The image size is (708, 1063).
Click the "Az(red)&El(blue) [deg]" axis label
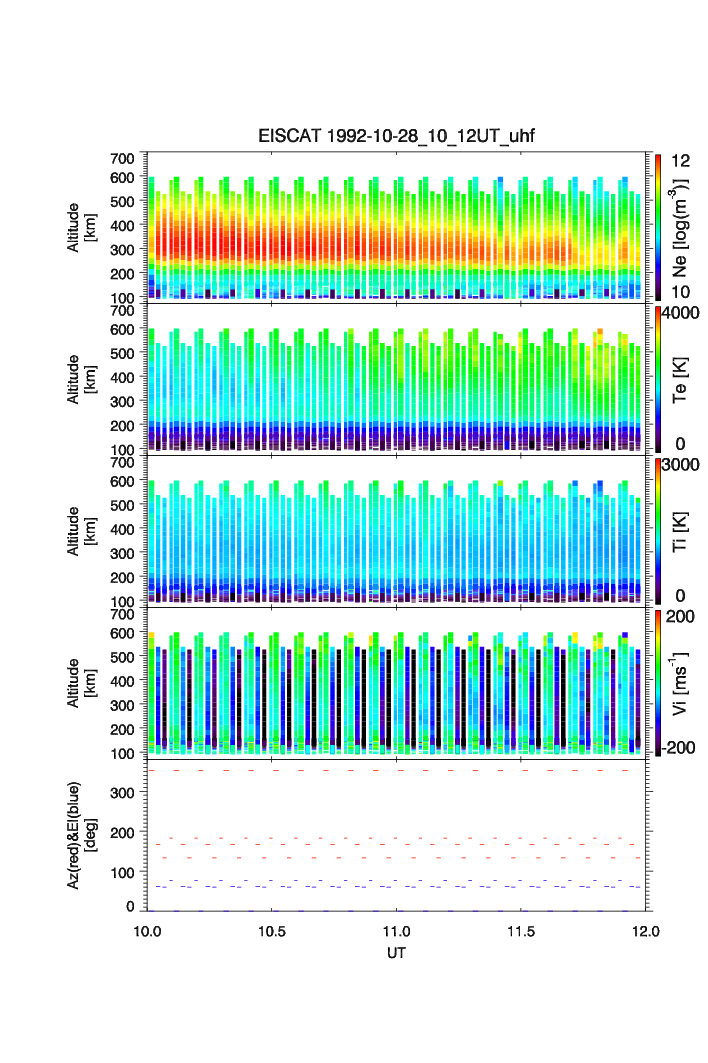(x=81, y=835)
